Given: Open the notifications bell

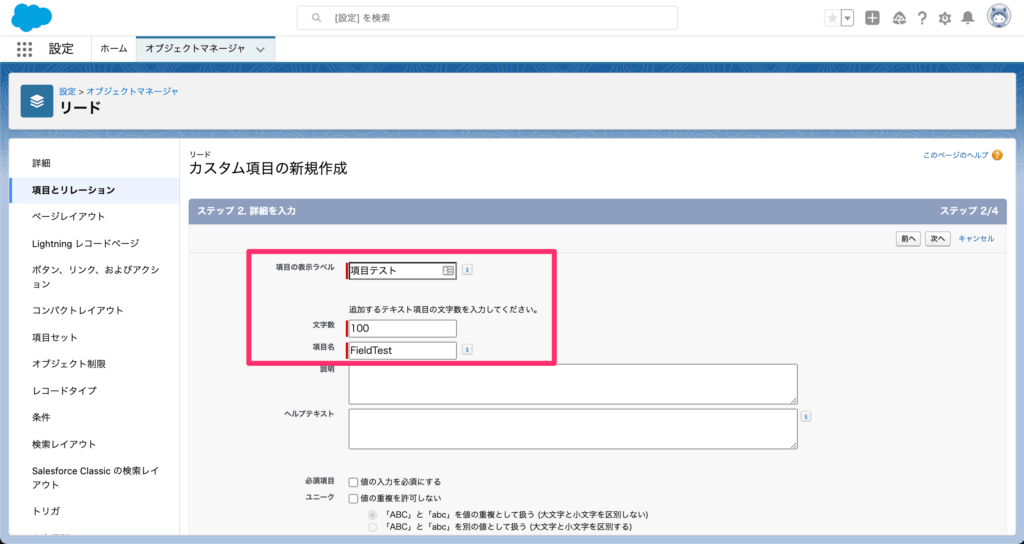Looking at the screenshot, I should click(x=967, y=18).
